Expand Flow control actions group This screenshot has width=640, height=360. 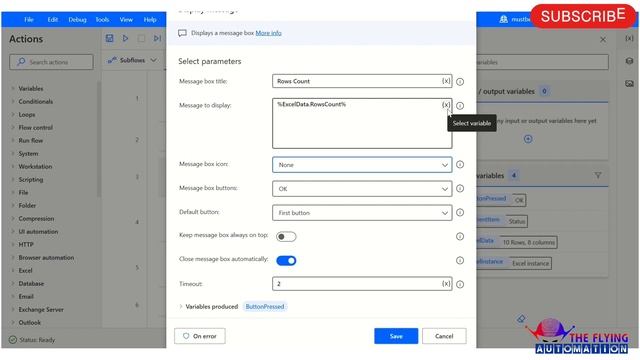pos(13,128)
